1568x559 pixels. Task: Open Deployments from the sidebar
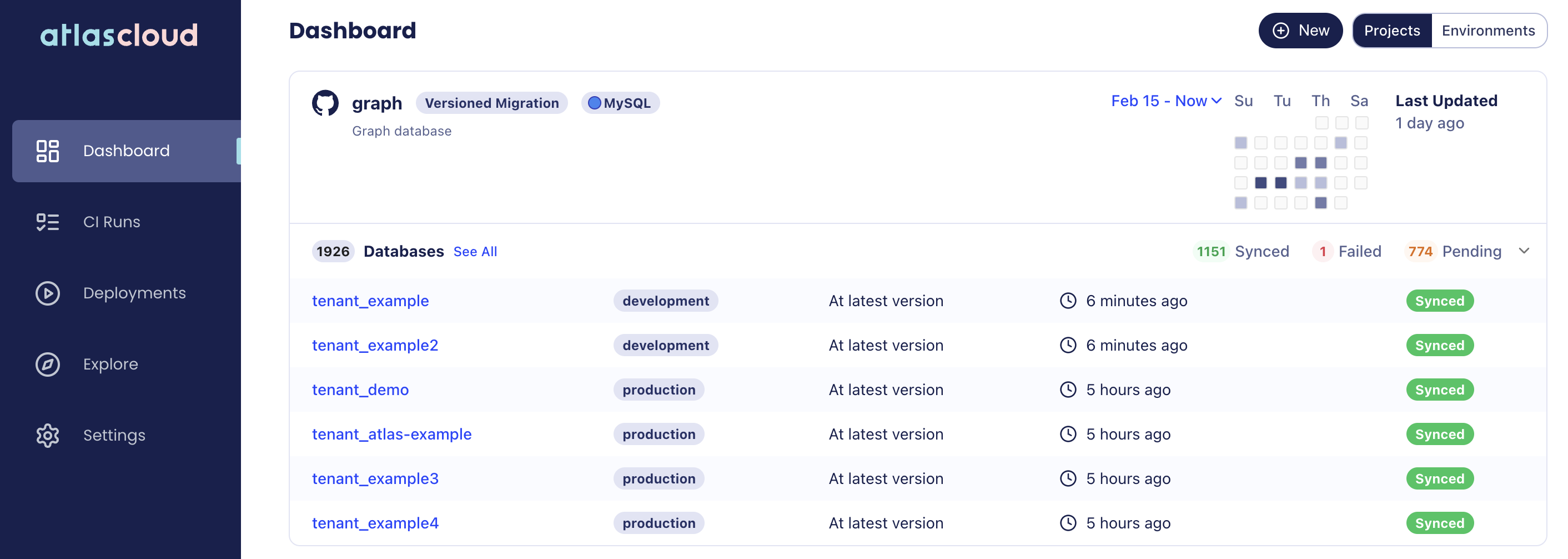click(x=48, y=293)
